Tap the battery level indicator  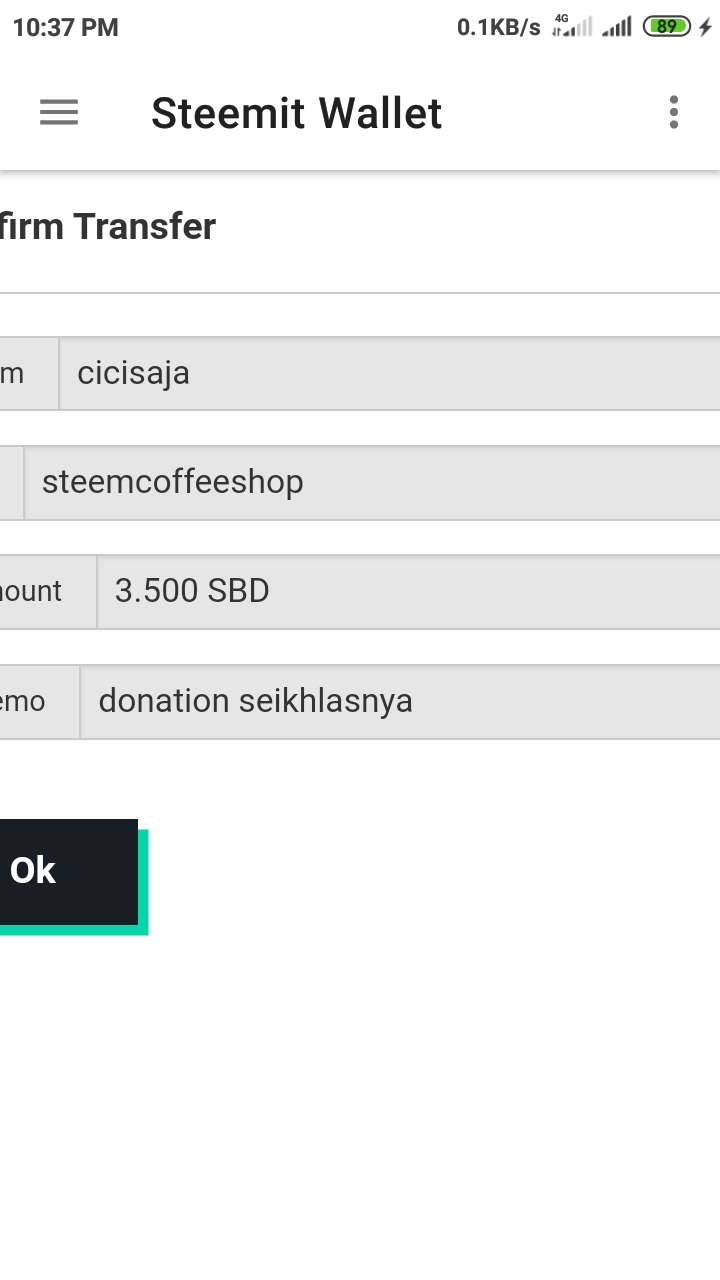667,27
